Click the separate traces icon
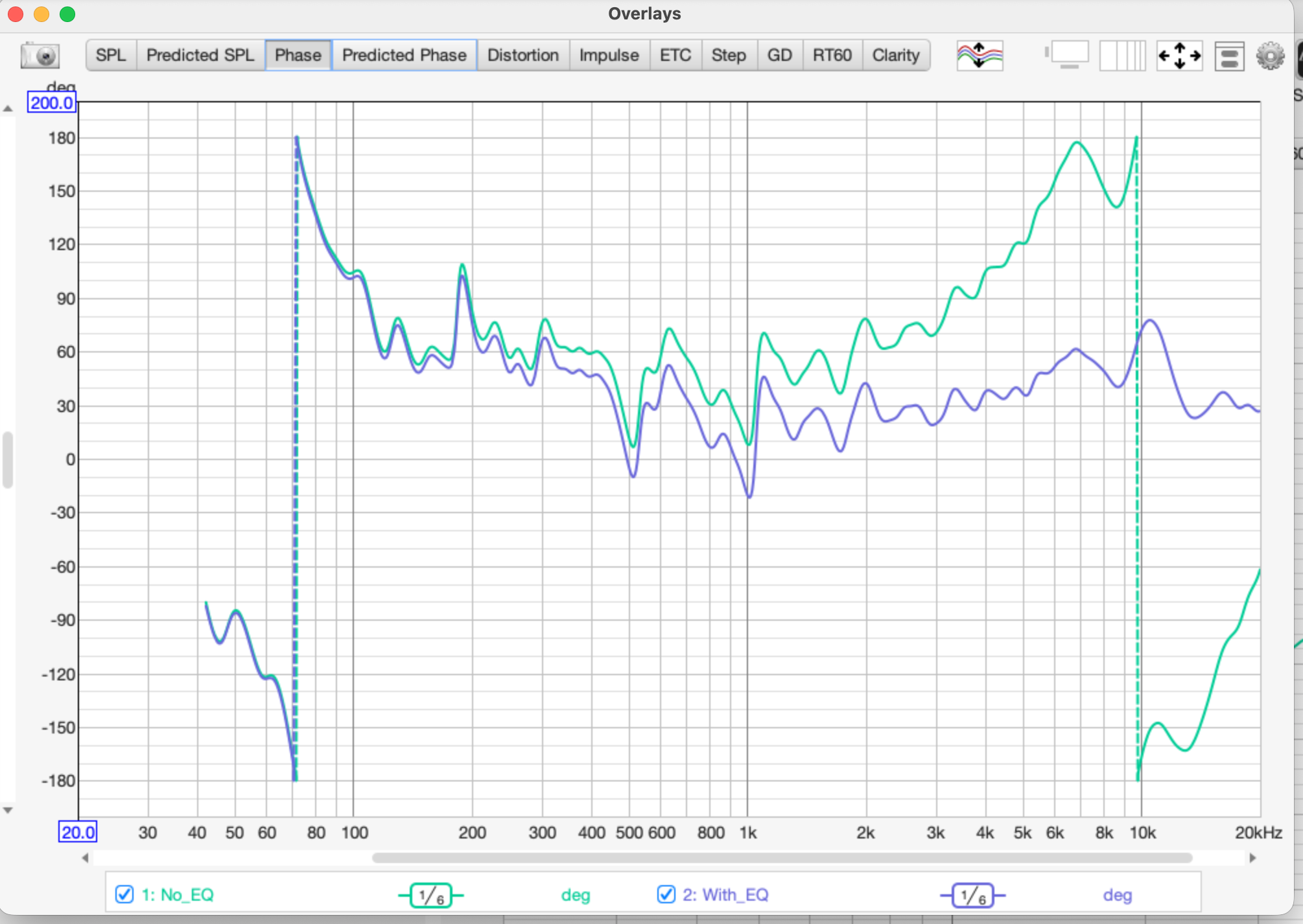The height and width of the screenshot is (924, 1303). [x=980, y=55]
